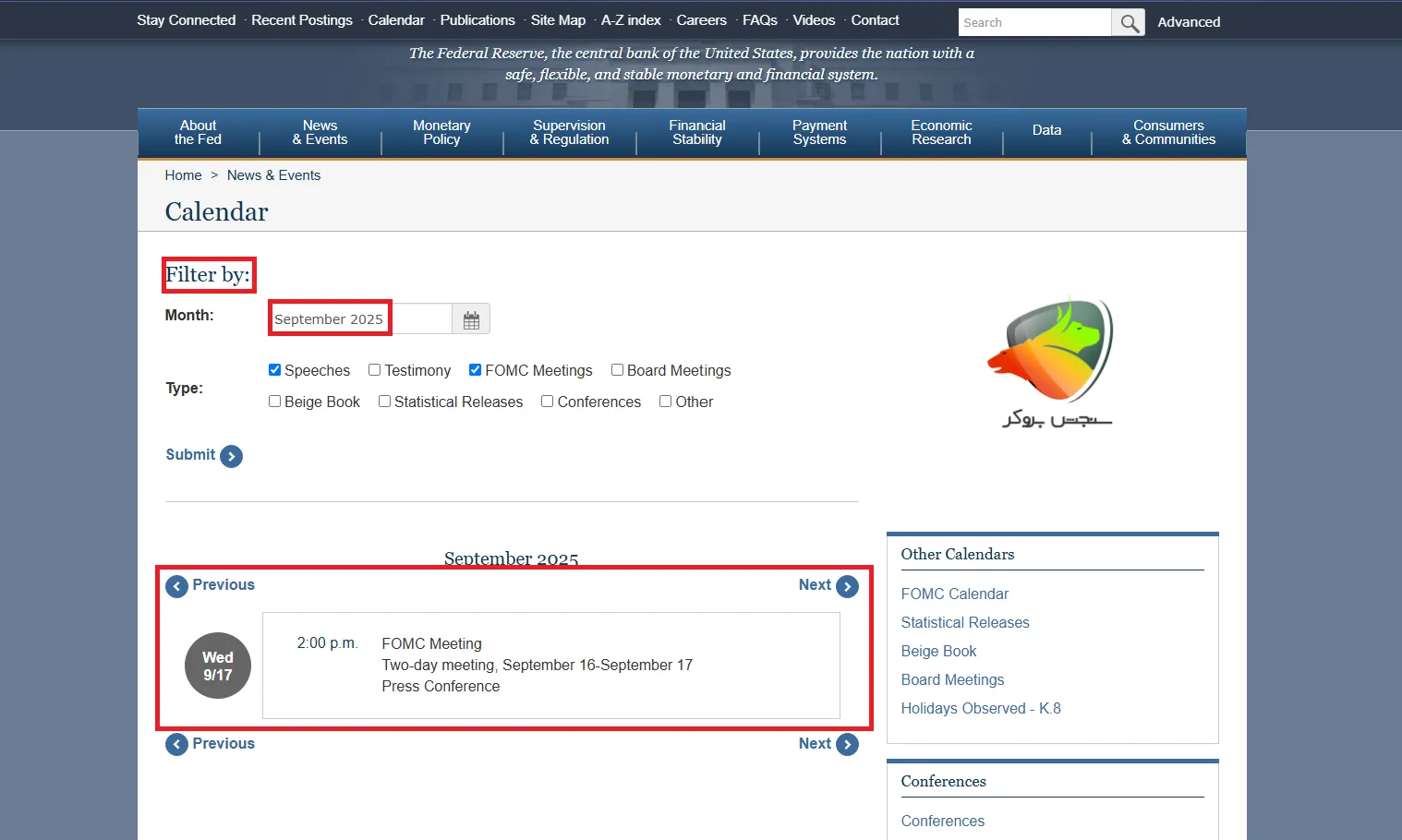The width and height of the screenshot is (1402, 840).
Task: Uncheck the Speeches checkbox
Action: (x=274, y=370)
